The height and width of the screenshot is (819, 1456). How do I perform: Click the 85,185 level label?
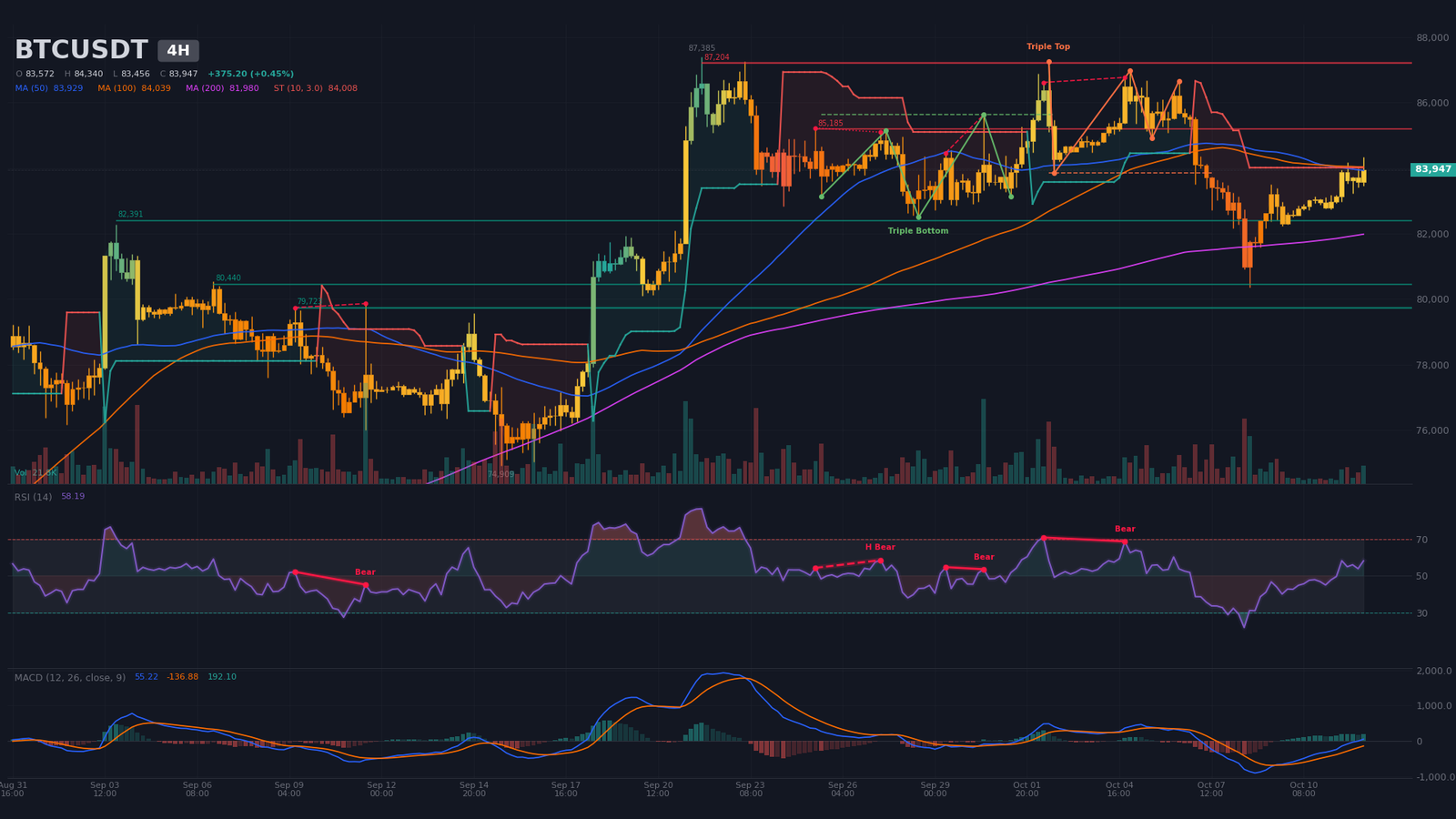pyautogui.click(x=830, y=123)
